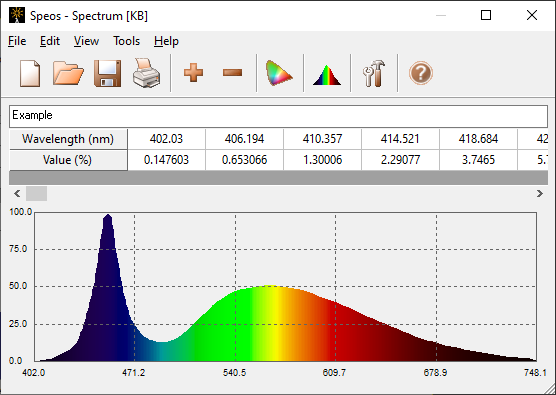Select the 0.147603 value cell

pyautogui.click(x=166, y=160)
